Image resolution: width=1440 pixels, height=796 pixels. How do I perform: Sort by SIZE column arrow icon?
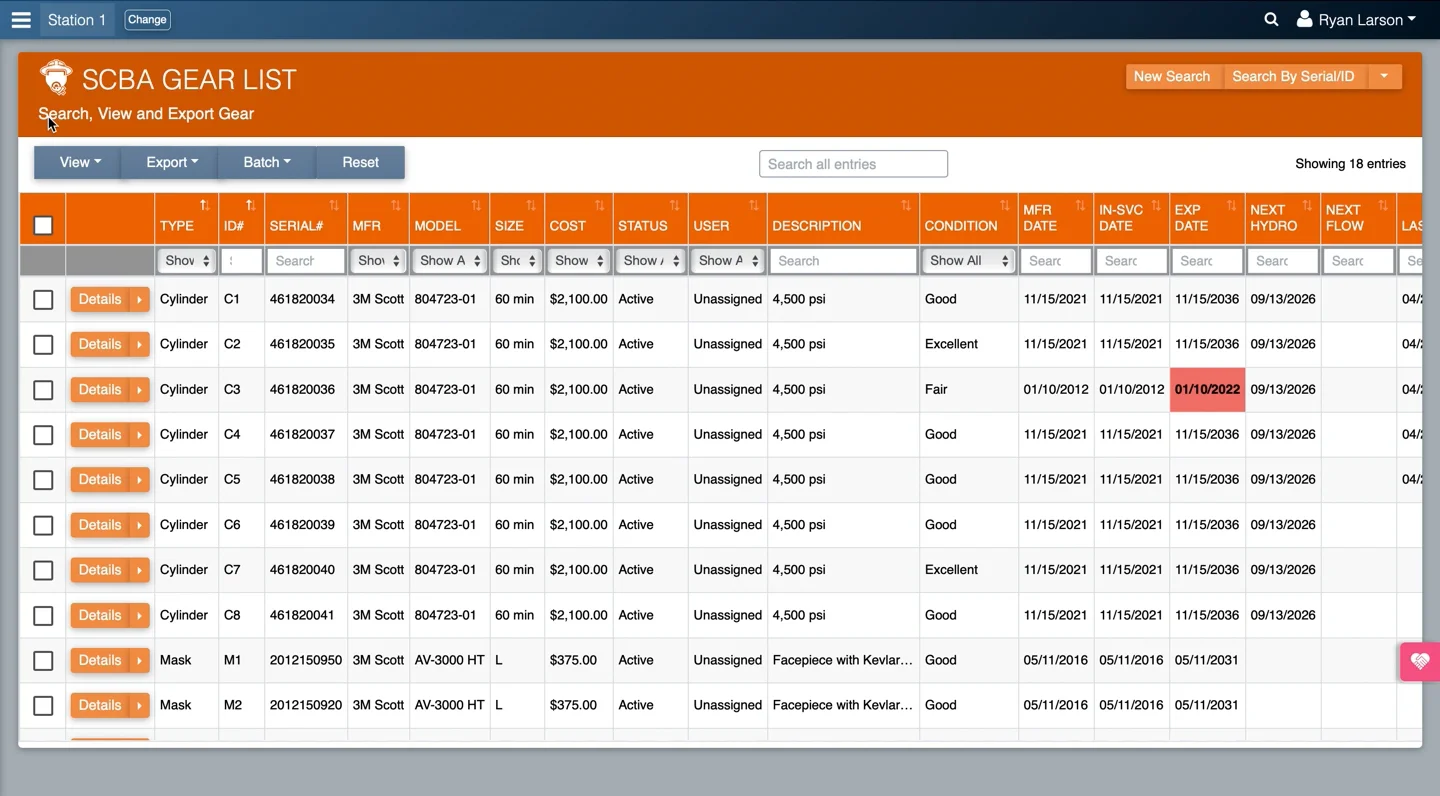point(531,205)
